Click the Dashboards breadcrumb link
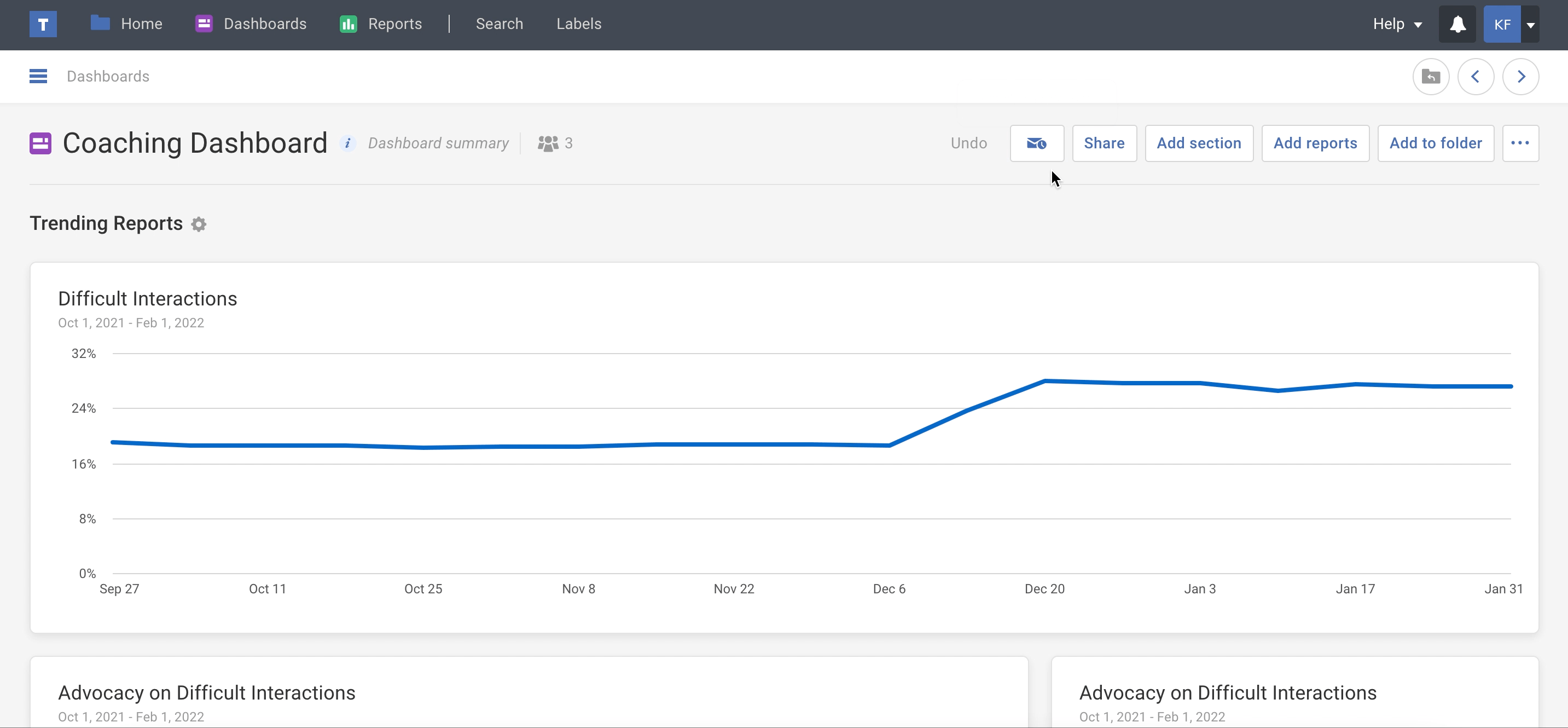 pos(108,77)
